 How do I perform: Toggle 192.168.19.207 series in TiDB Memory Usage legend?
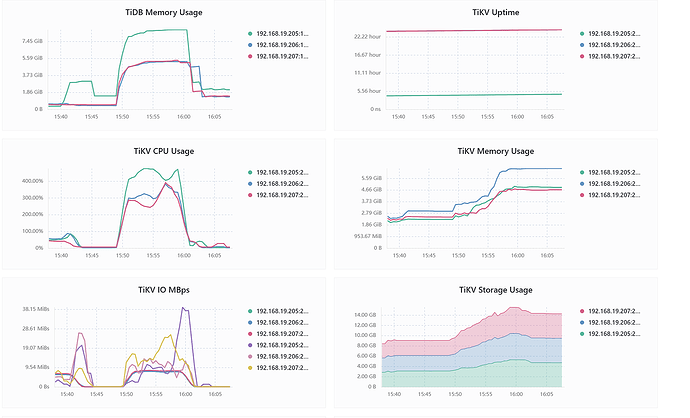278,56
